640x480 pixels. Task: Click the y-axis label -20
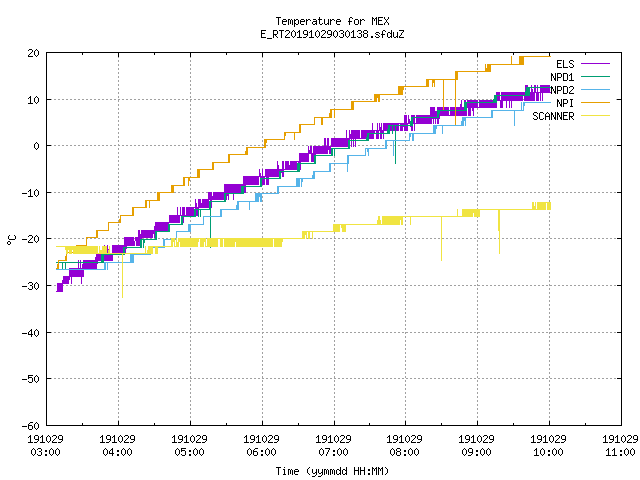coord(31,239)
